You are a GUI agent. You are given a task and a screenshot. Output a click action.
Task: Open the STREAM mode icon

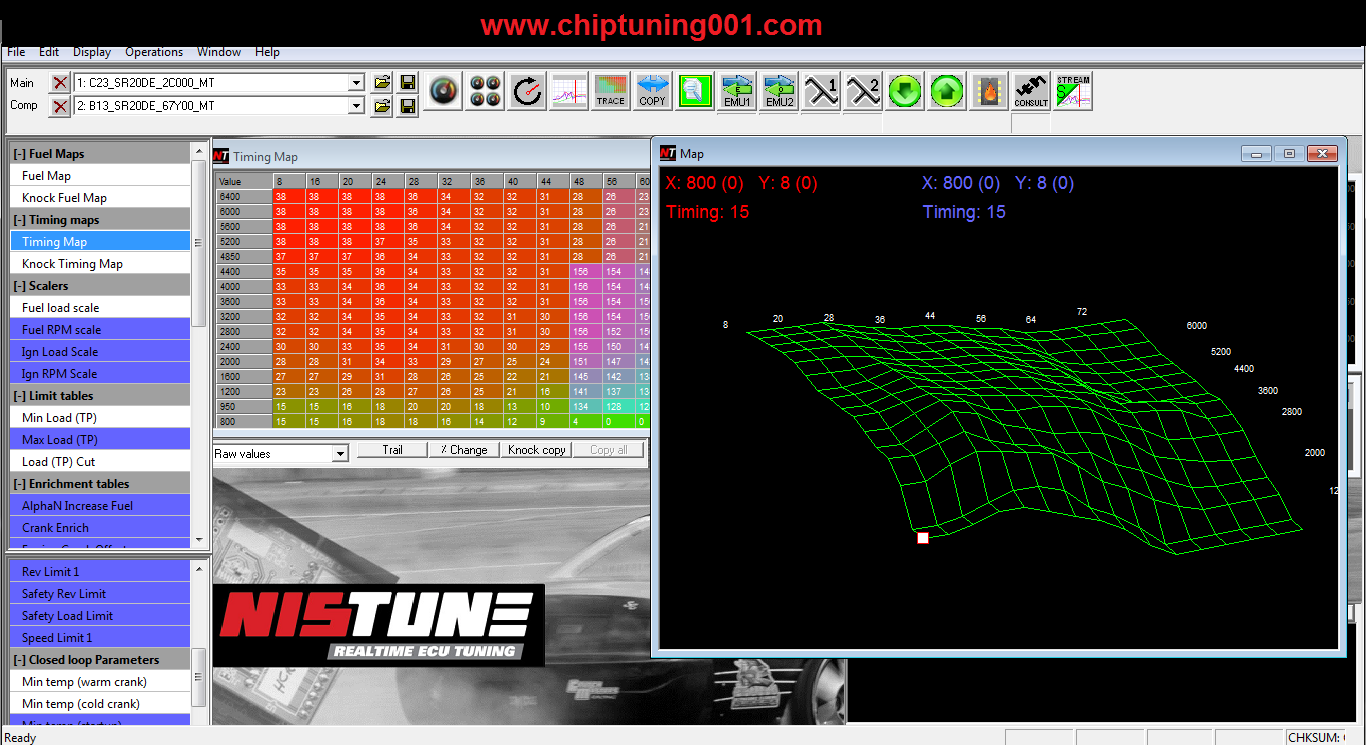tap(1073, 91)
